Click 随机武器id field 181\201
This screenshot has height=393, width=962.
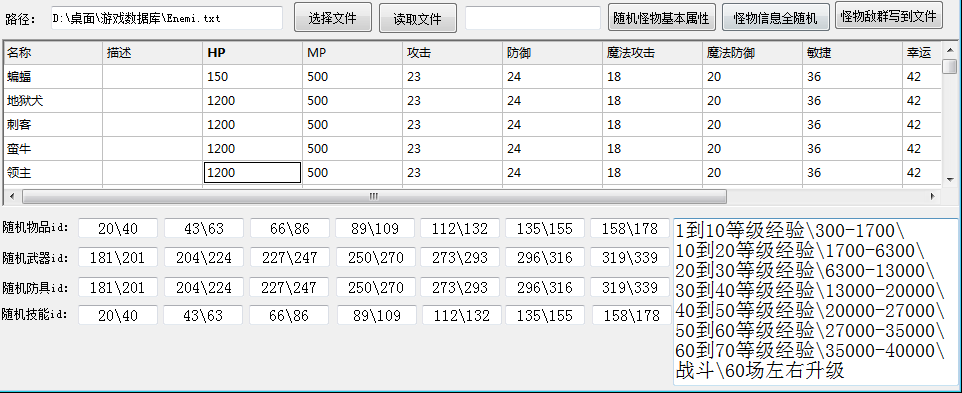(118, 258)
